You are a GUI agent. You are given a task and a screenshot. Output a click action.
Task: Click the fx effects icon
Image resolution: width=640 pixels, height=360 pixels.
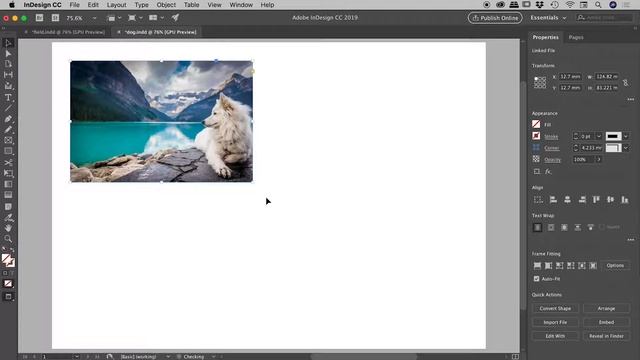point(548,171)
